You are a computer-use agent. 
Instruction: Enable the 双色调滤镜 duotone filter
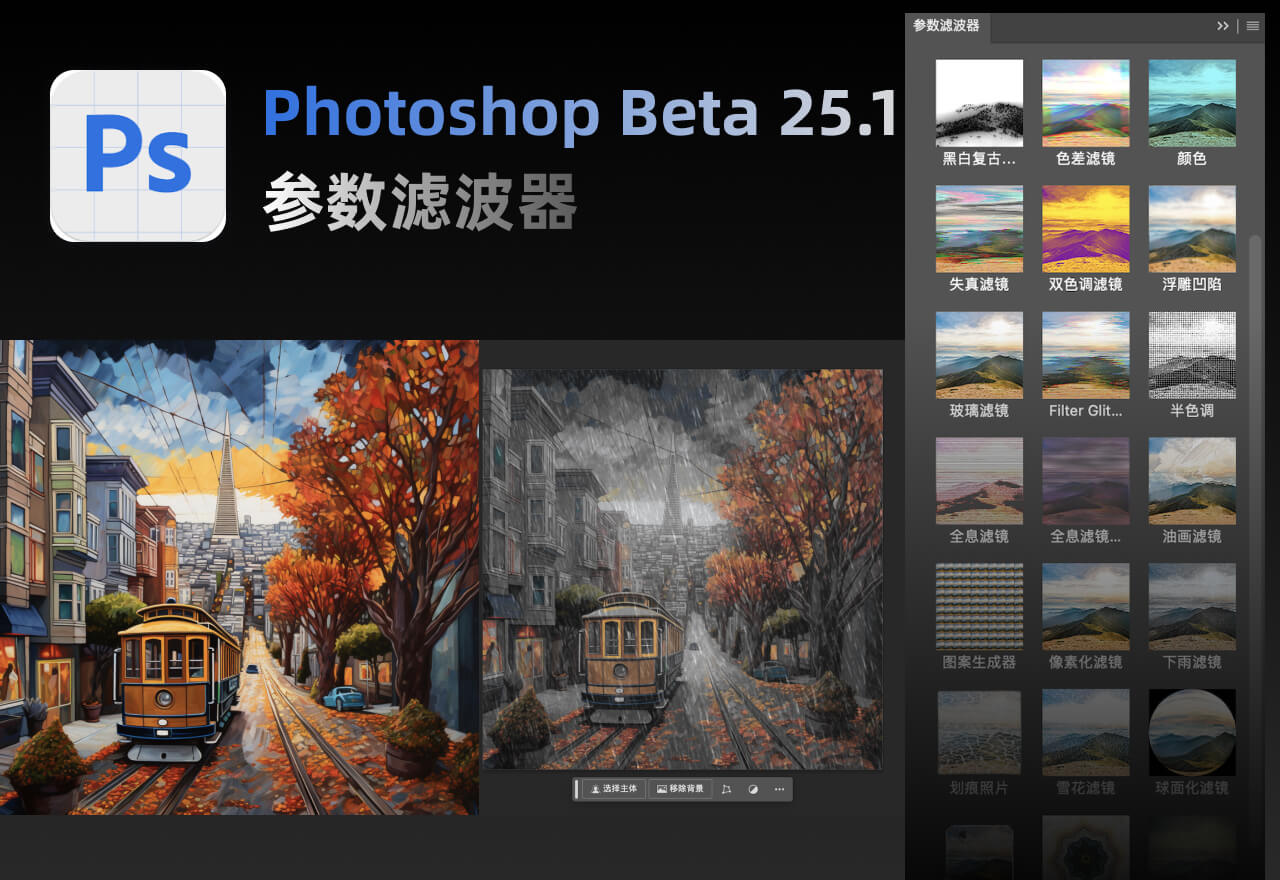1086,229
